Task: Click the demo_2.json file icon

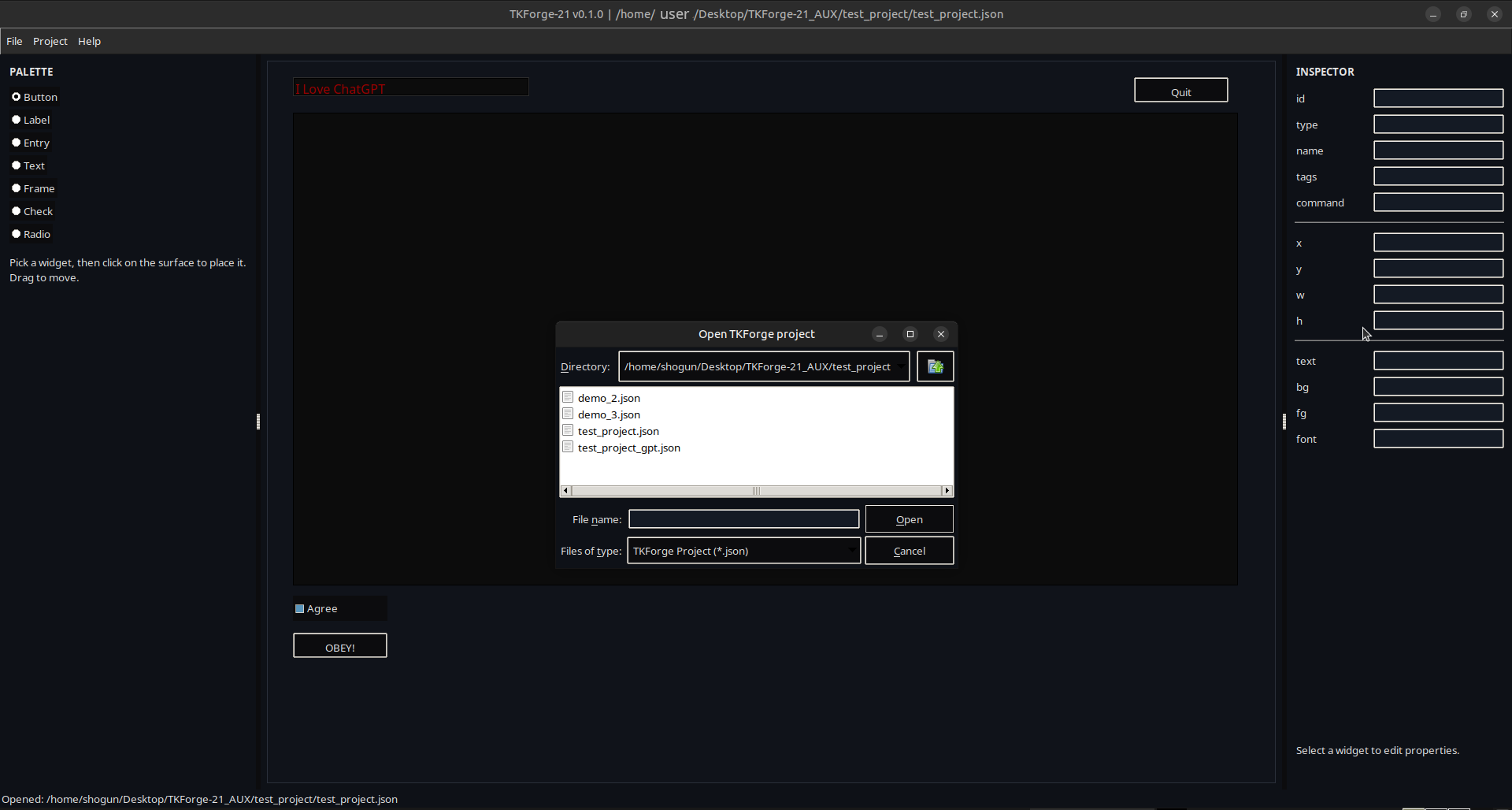Action: [x=568, y=397]
